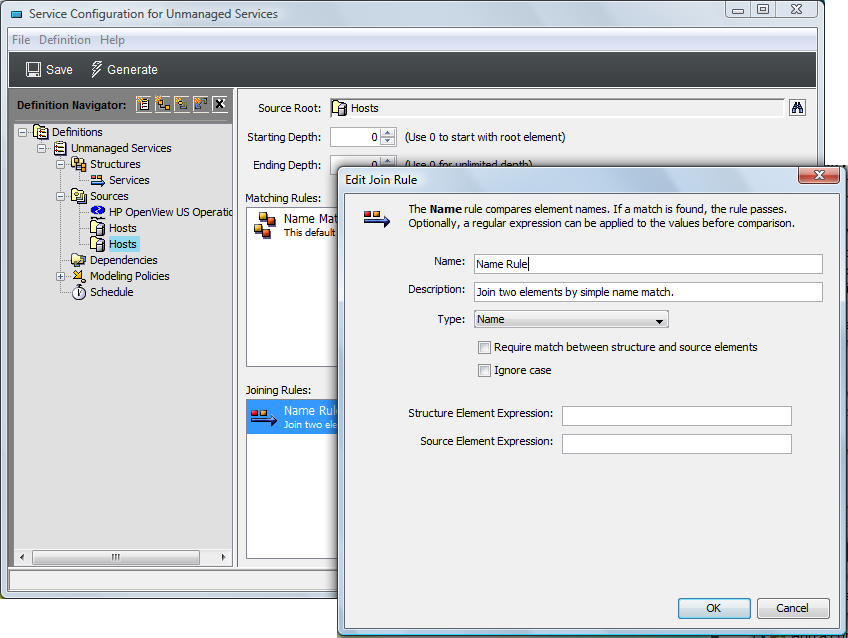
Task: Click the join arrow icon in Edit Join Rule dialog
Action: [376, 218]
